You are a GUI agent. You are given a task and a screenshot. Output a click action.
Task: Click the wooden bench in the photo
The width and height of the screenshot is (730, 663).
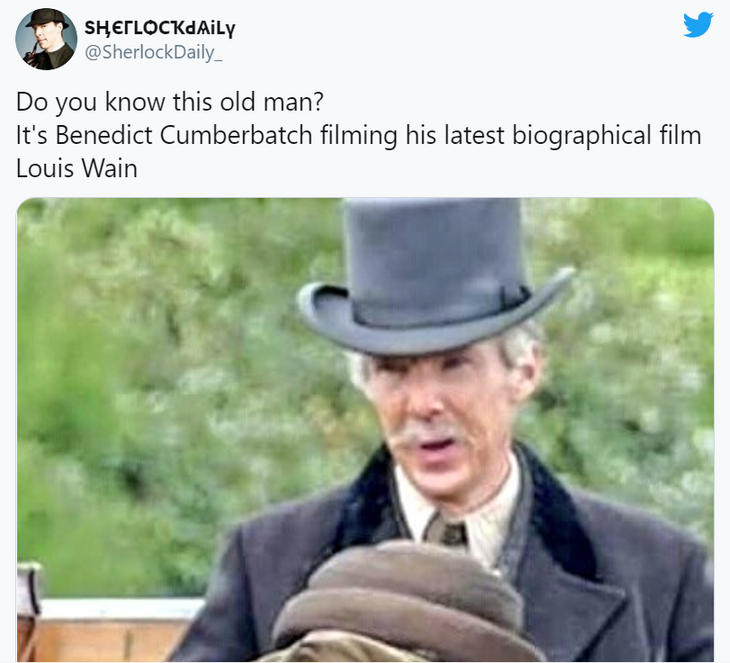(x=109, y=629)
